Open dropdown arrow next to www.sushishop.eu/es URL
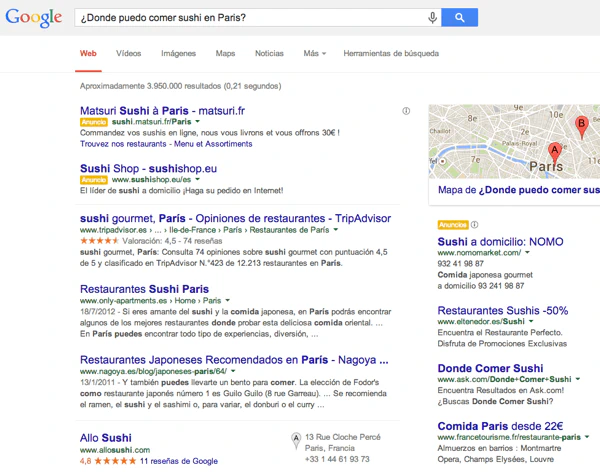This screenshot has height=472, width=600. pos(199,180)
